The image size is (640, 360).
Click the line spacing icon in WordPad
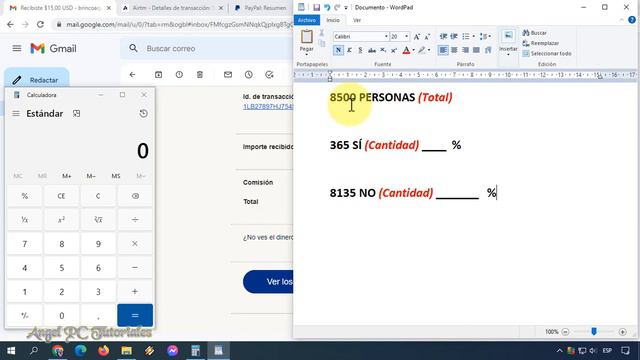pyautogui.click(x=483, y=37)
